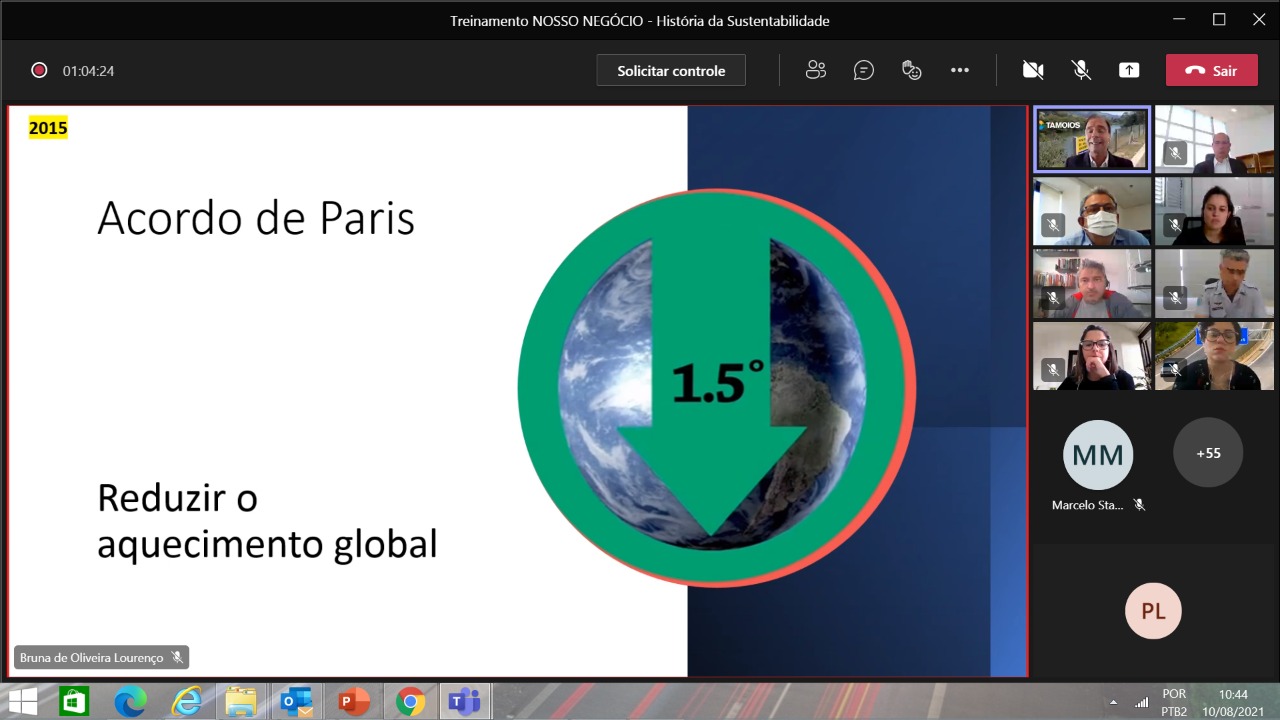Toggle the camera on
The height and width of the screenshot is (720, 1280).
(x=1033, y=70)
